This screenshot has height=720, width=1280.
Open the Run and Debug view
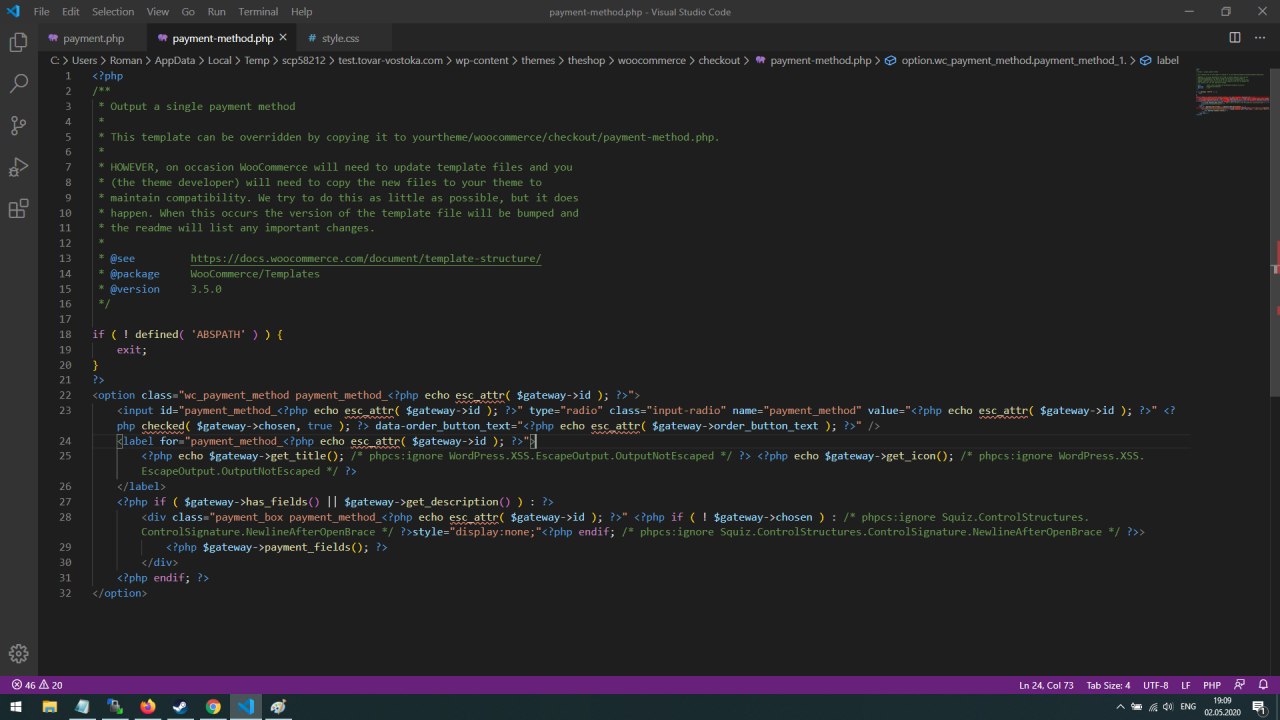coord(18,167)
